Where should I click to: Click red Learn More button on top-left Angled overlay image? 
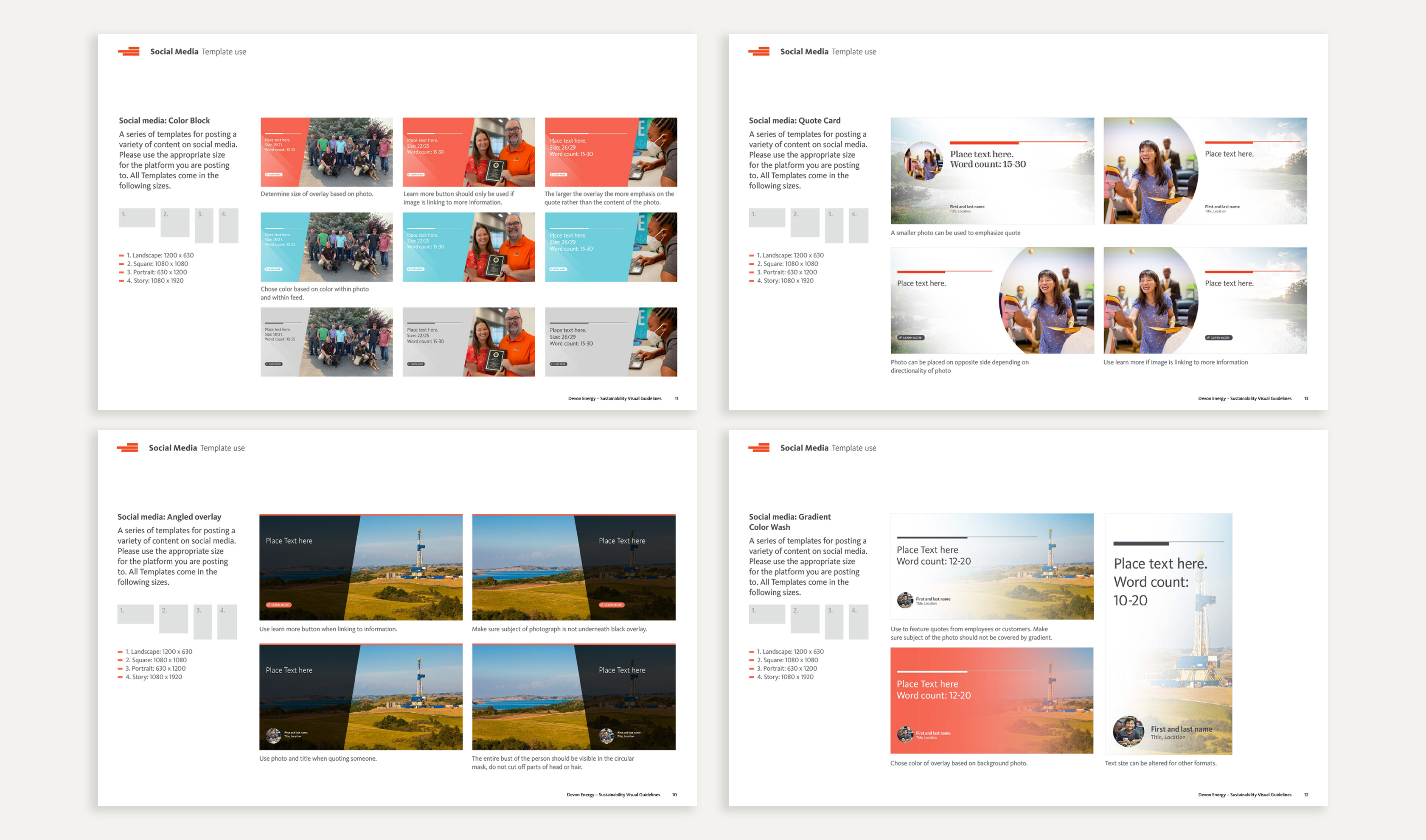(278, 605)
